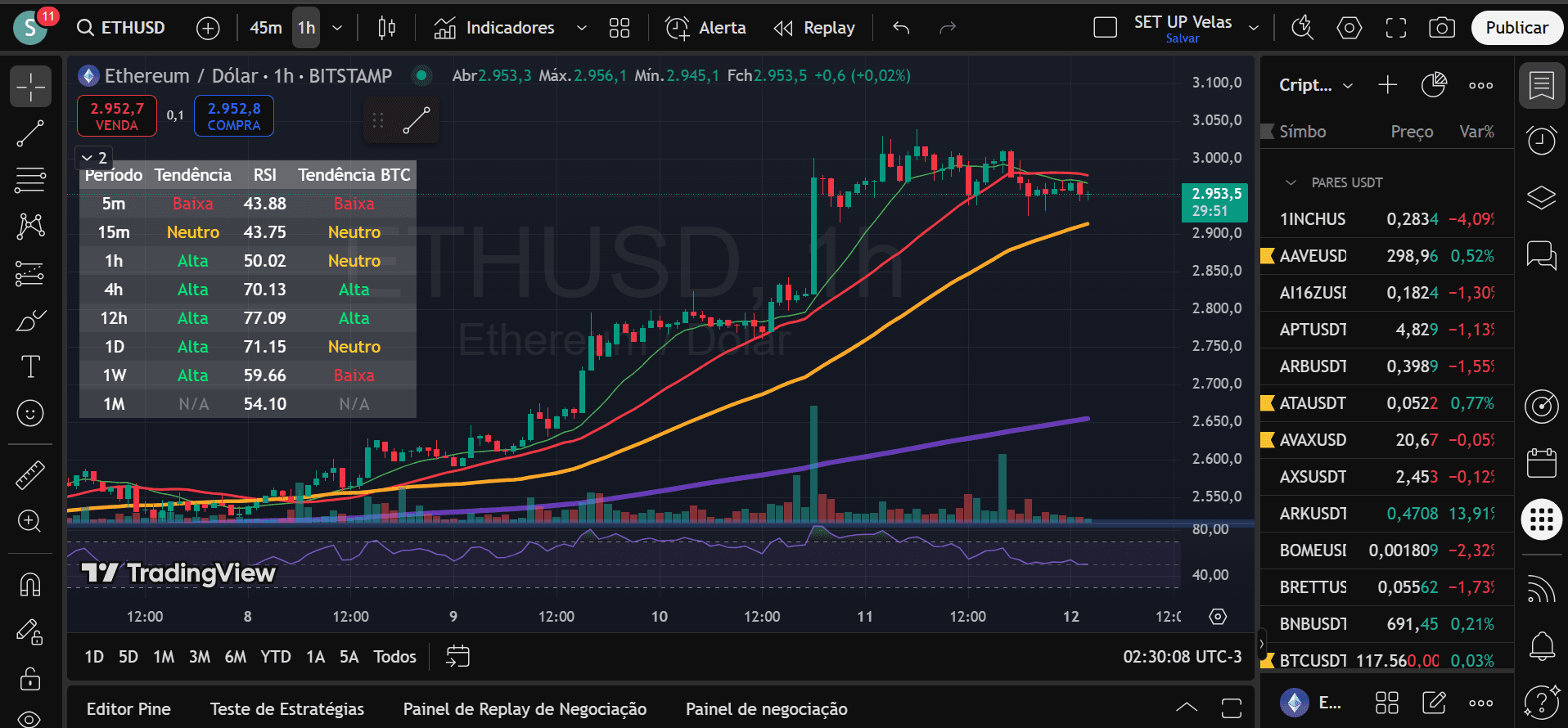This screenshot has width=1568, height=728.
Task: Redo the last chart action
Action: (x=948, y=28)
